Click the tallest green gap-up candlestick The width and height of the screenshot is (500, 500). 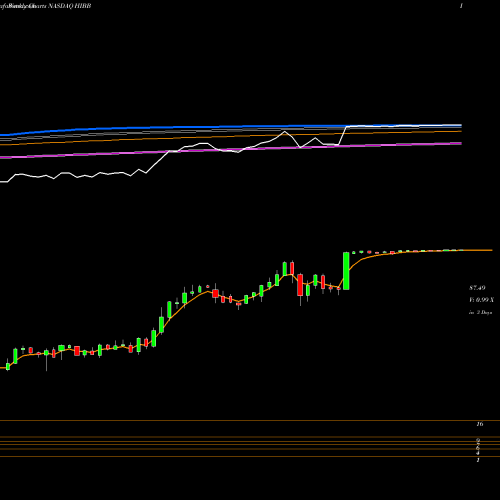coord(346,271)
